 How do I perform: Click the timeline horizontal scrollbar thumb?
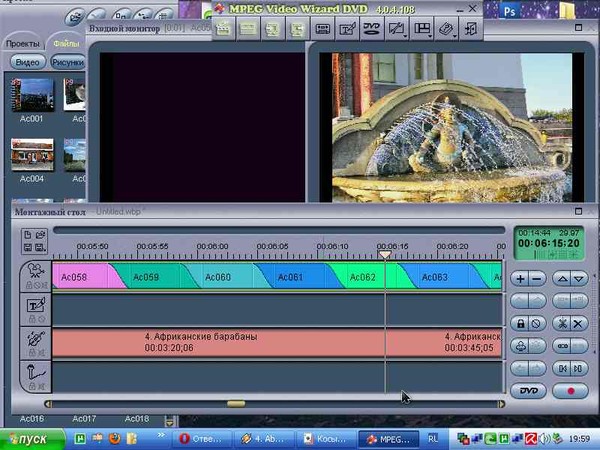236,403
